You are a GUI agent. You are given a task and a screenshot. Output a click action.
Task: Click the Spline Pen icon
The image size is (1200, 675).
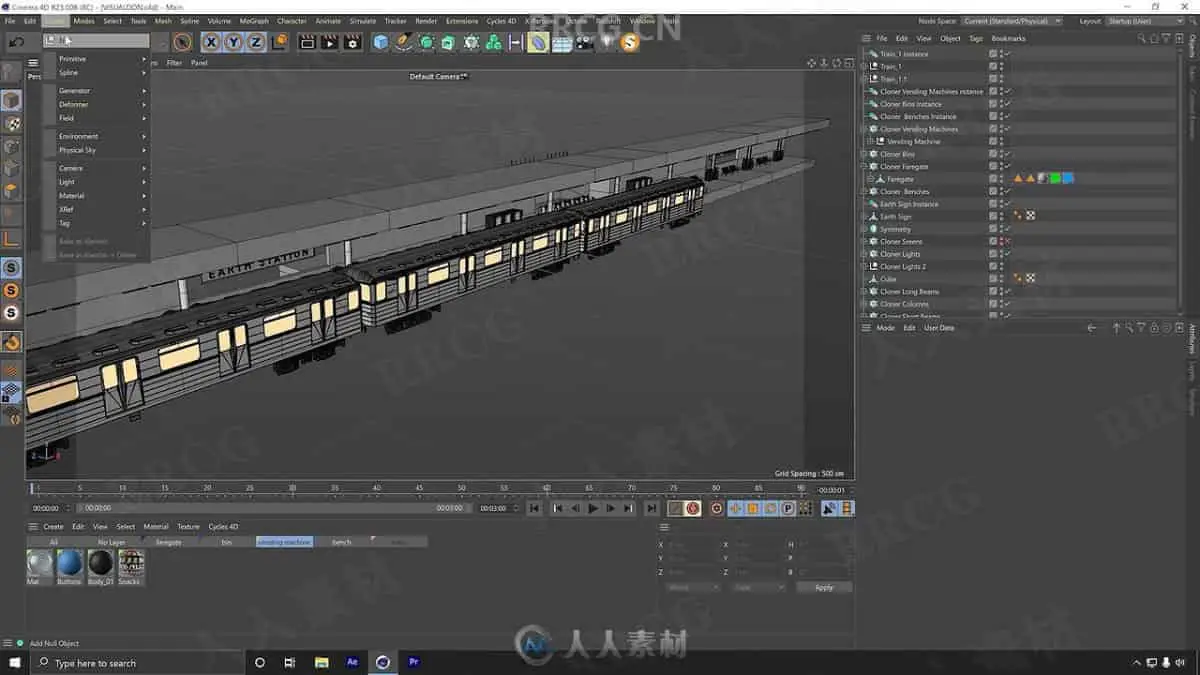tap(404, 42)
